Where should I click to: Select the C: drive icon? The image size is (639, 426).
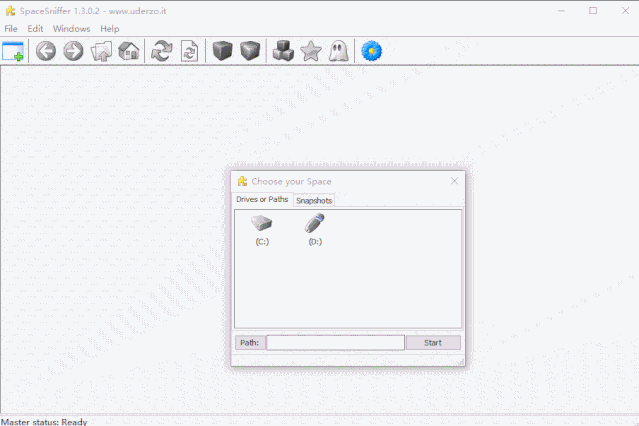pyautogui.click(x=262, y=230)
